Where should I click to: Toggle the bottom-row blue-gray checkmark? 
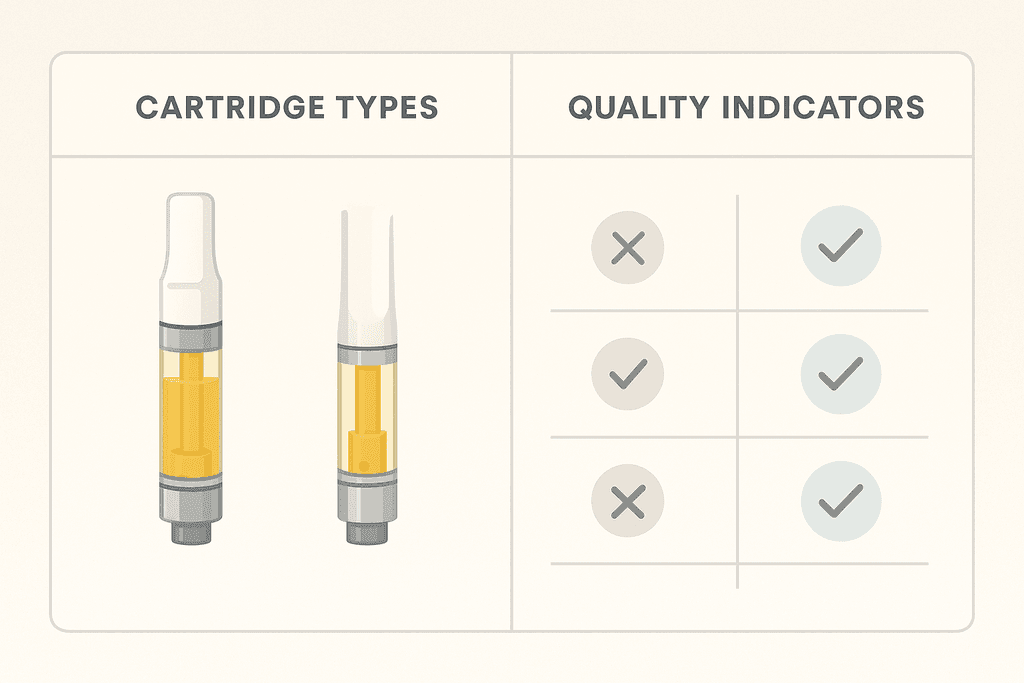[x=840, y=501]
